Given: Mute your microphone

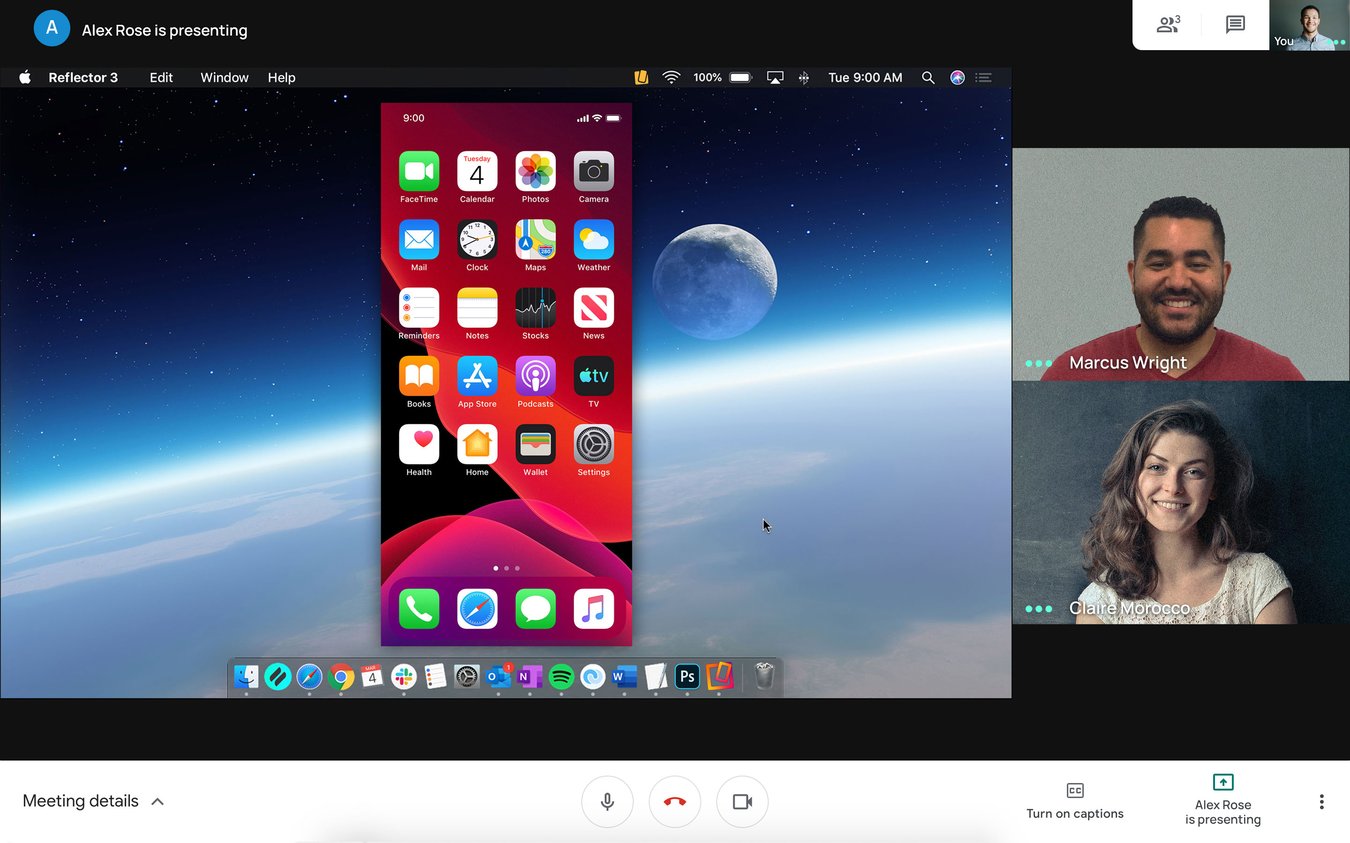Looking at the screenshot, I should [x=607, y=801].
